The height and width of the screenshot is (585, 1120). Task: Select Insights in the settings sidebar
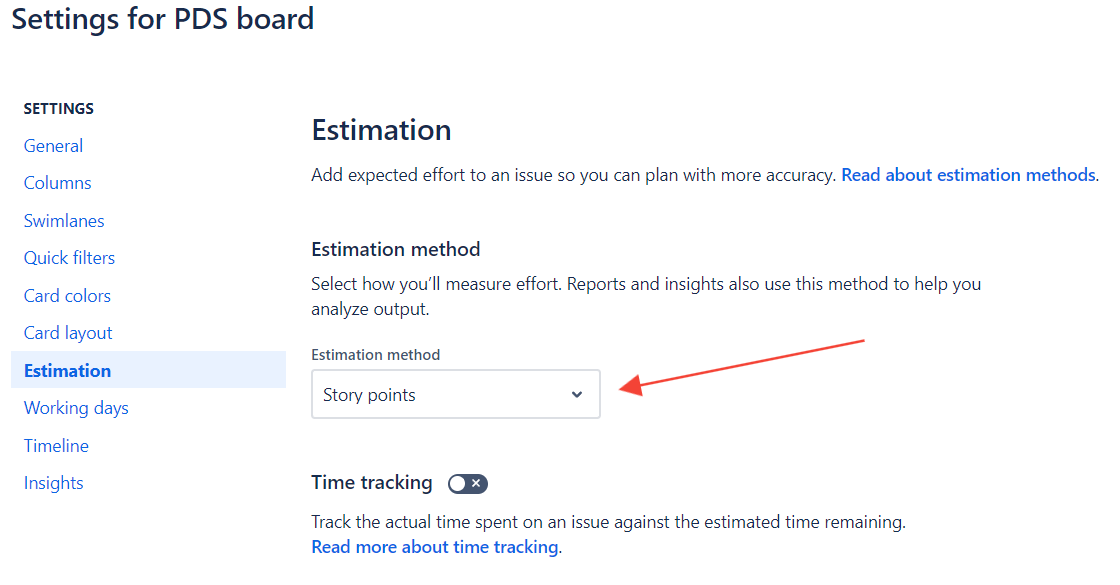tap(54, 483)
